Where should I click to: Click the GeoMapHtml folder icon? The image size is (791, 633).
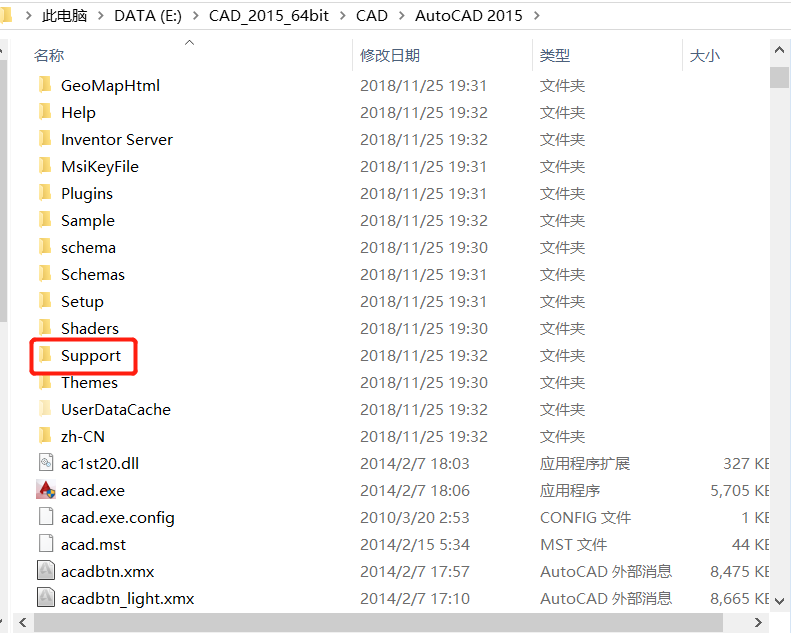[x=45, y=85]
